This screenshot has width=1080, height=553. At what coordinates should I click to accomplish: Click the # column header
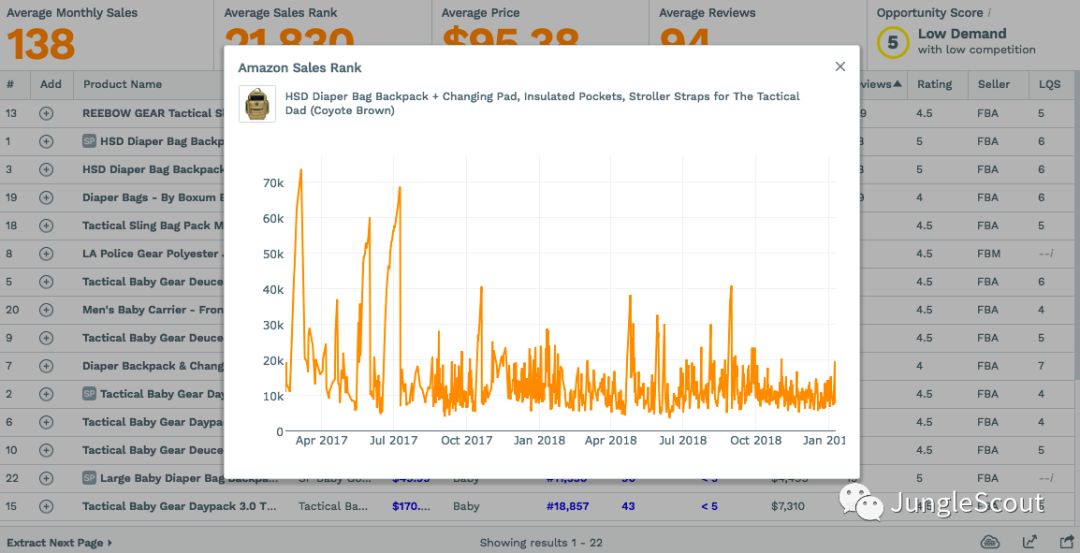pos(10,84)
